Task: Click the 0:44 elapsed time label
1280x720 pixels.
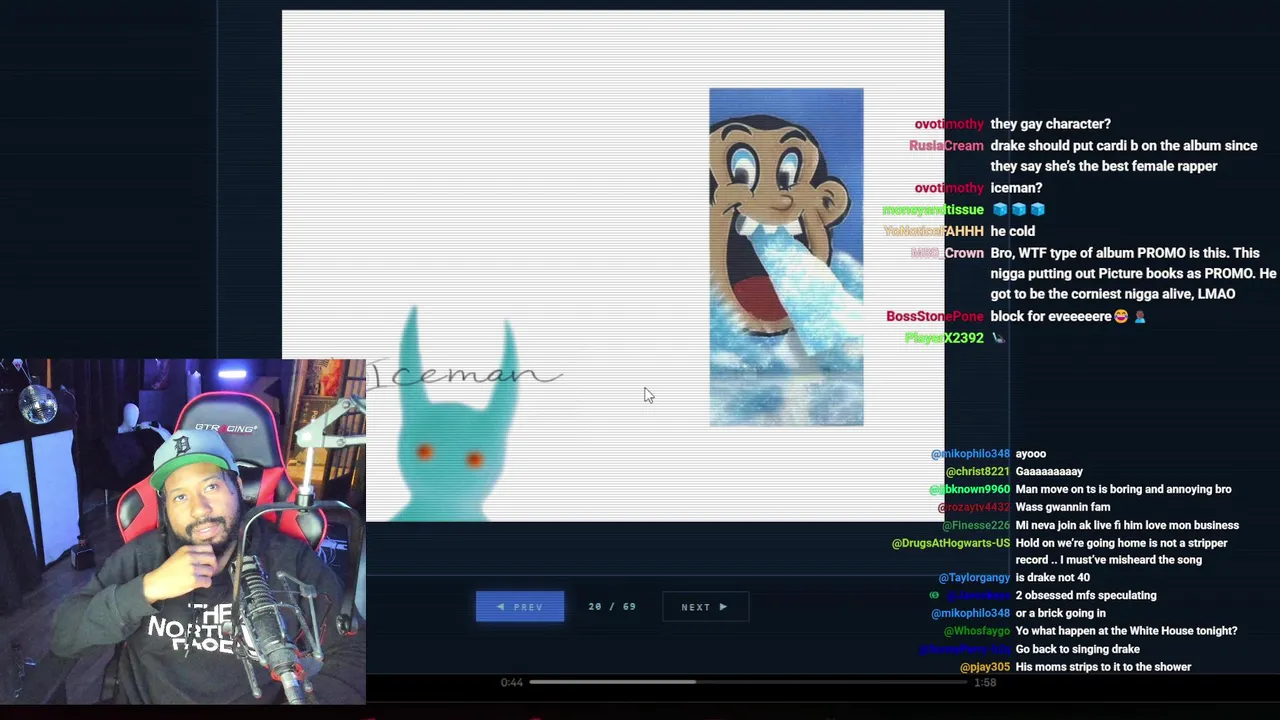Action: click(x=512, y=682)
